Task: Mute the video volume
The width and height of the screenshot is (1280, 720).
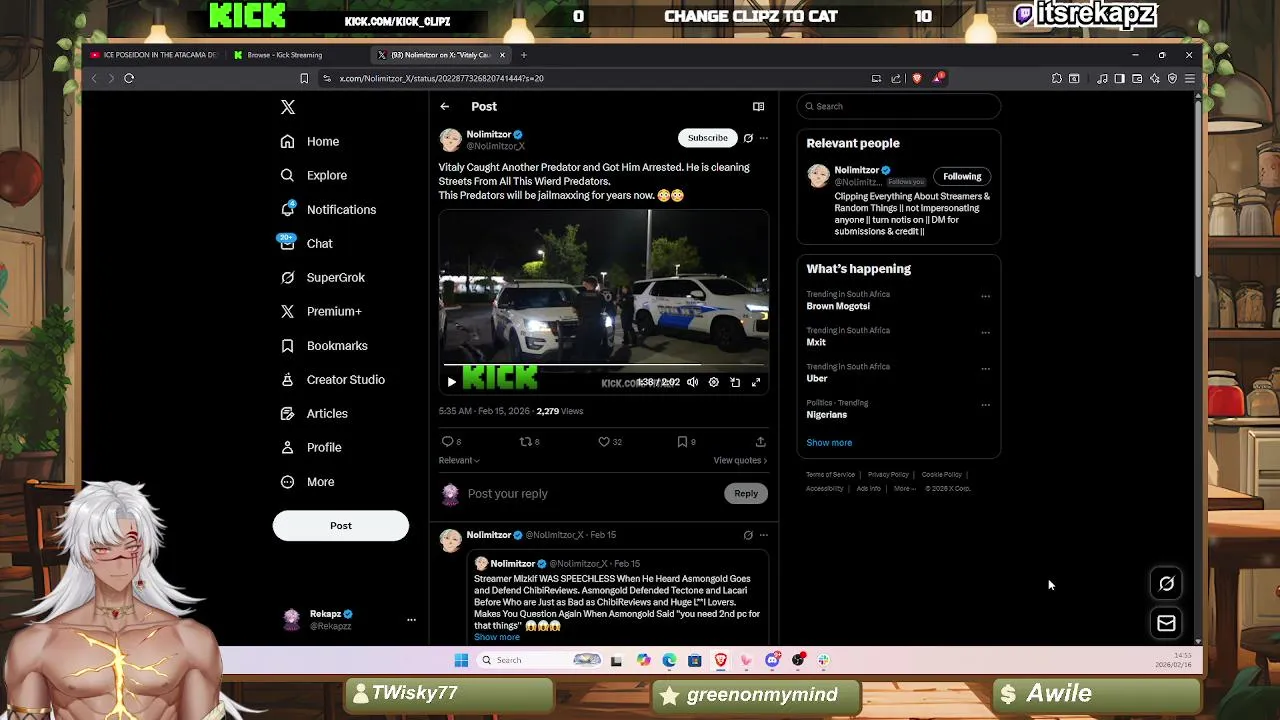Action: coord(692,382)
